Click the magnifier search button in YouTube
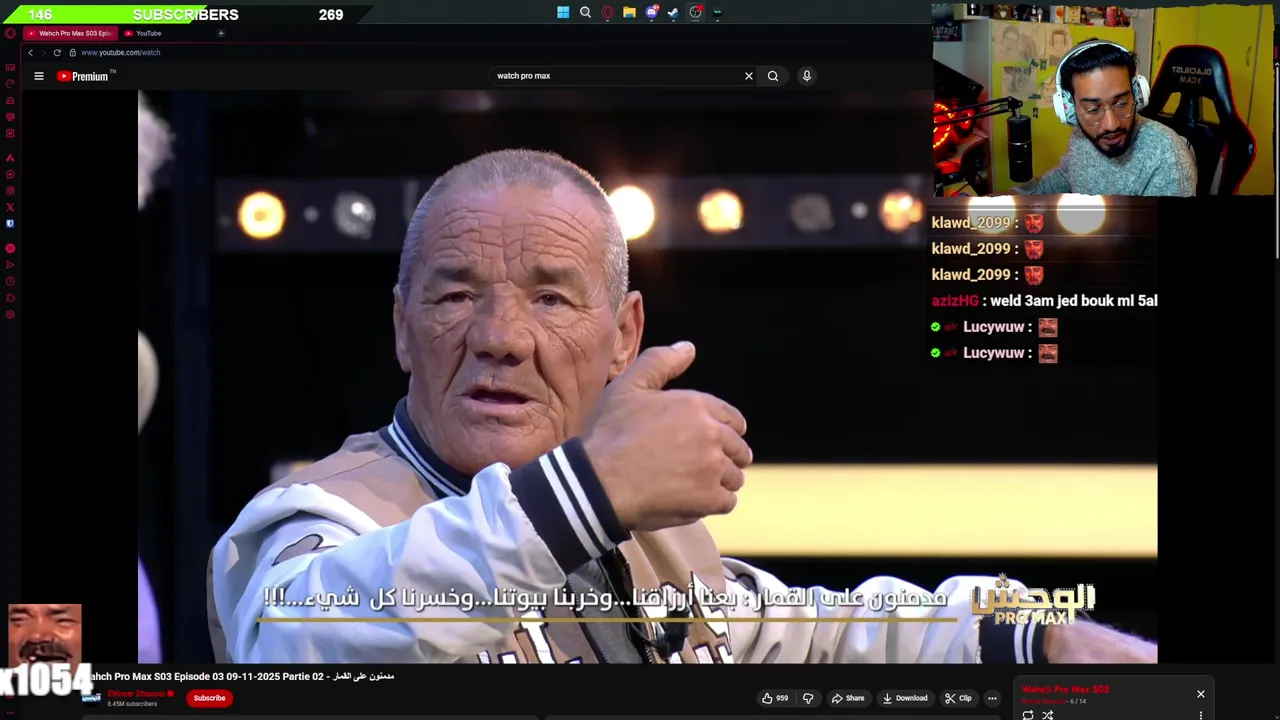Image resolution: width=1280 pixels, height=720 pixels. point(773,76)
